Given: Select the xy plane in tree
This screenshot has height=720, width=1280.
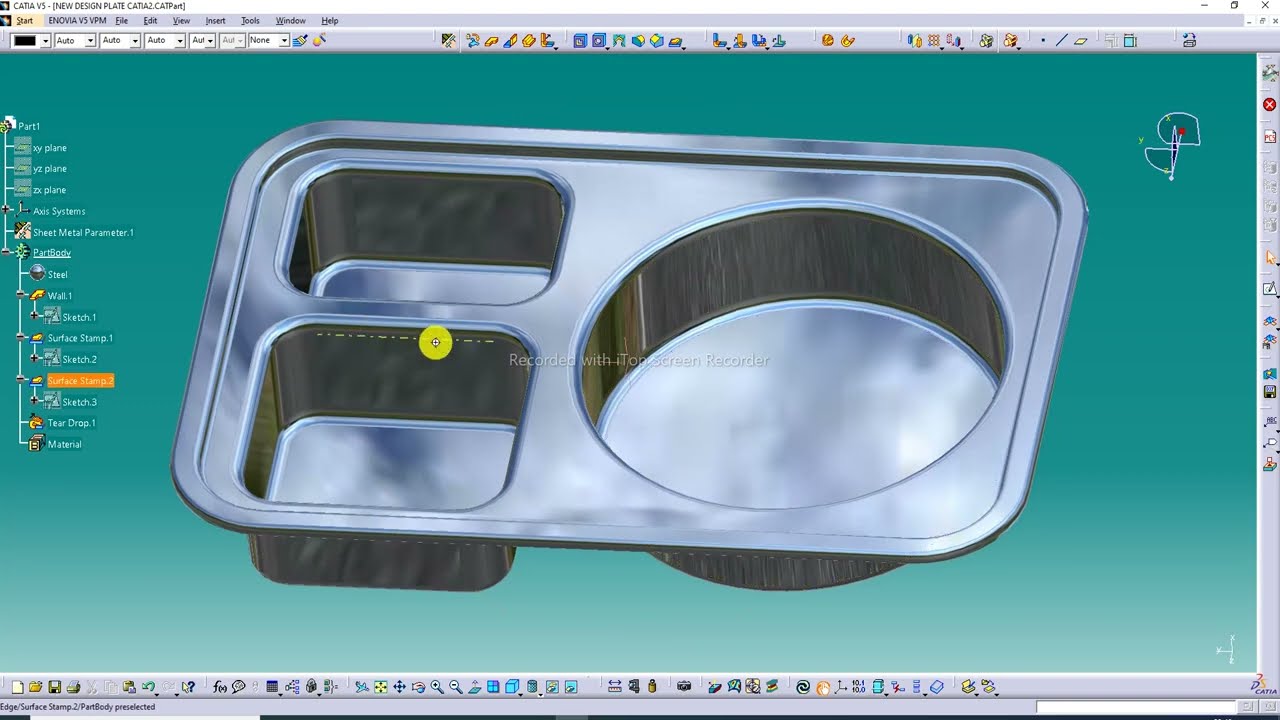Looking at the screenshot, I should pos(49,148).
